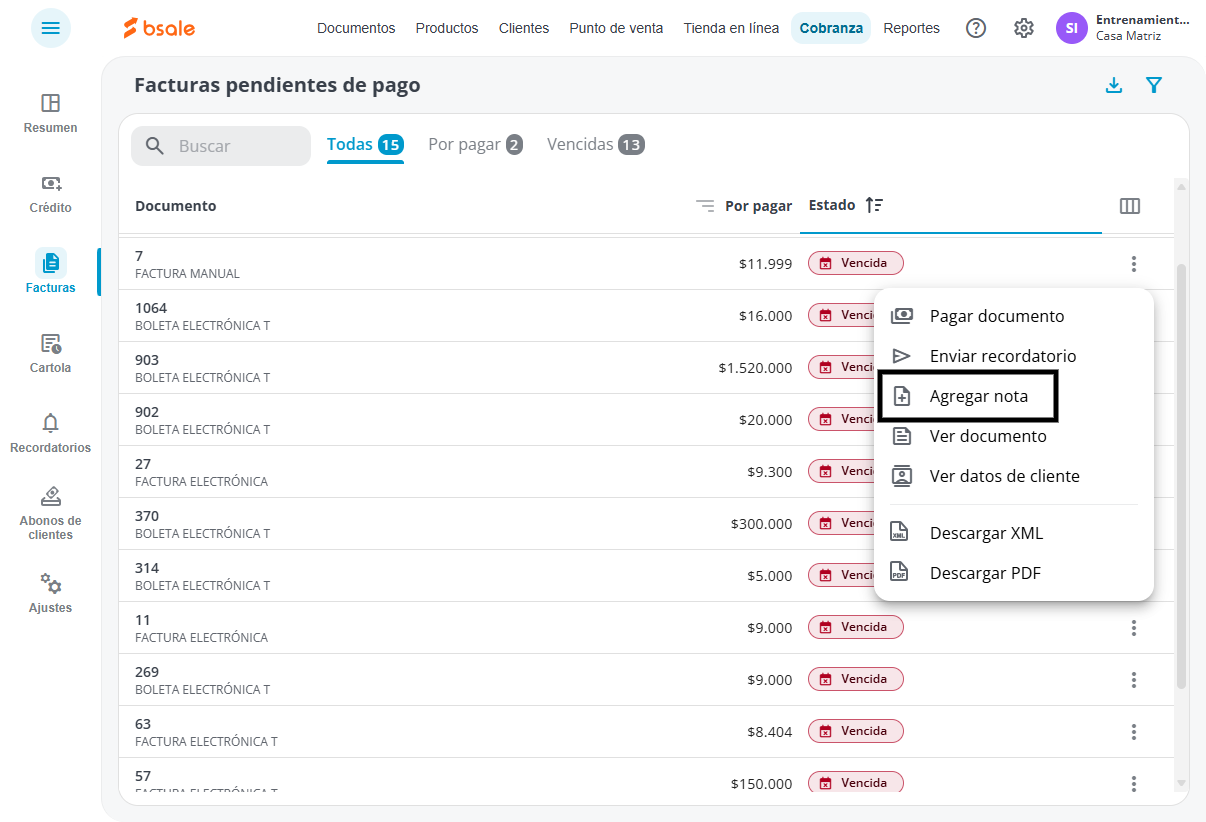Viewport: 1206px width, 822px height.
Task: Open the three-dot menu for document 11
Action: pyautogui.click(x=1134, y=628)
